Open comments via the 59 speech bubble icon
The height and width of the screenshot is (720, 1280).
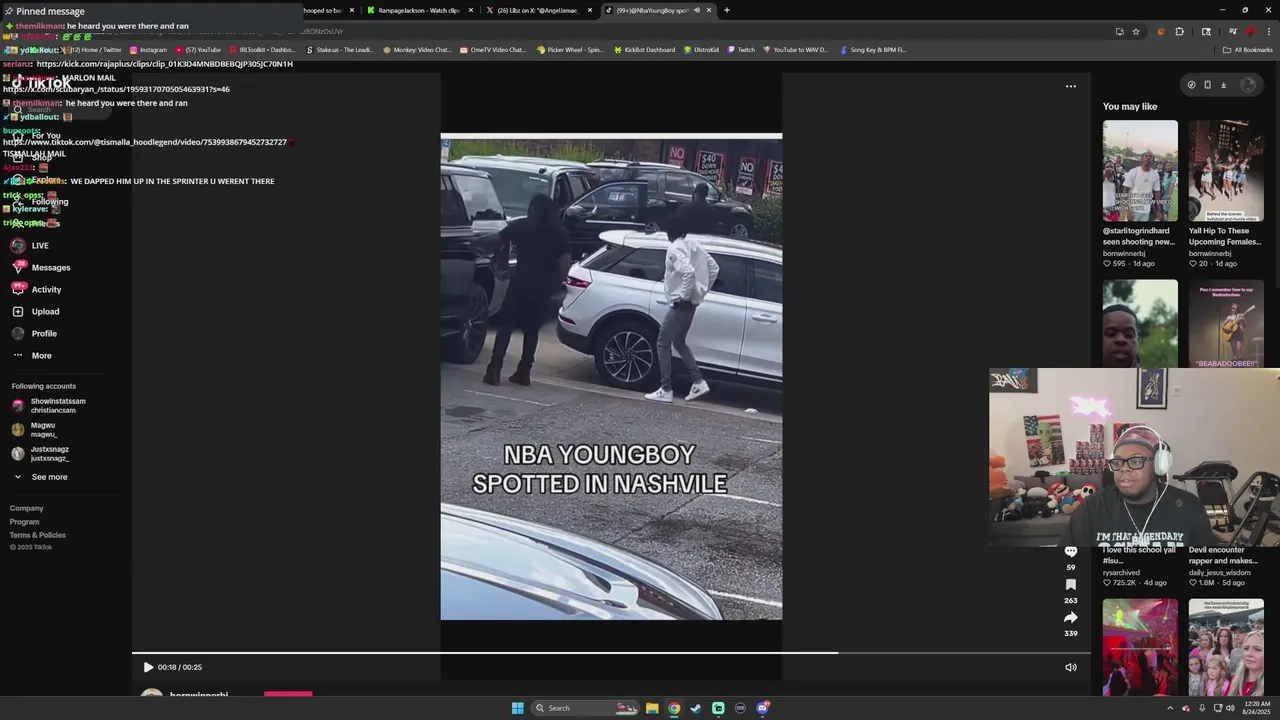(1070, 551)
